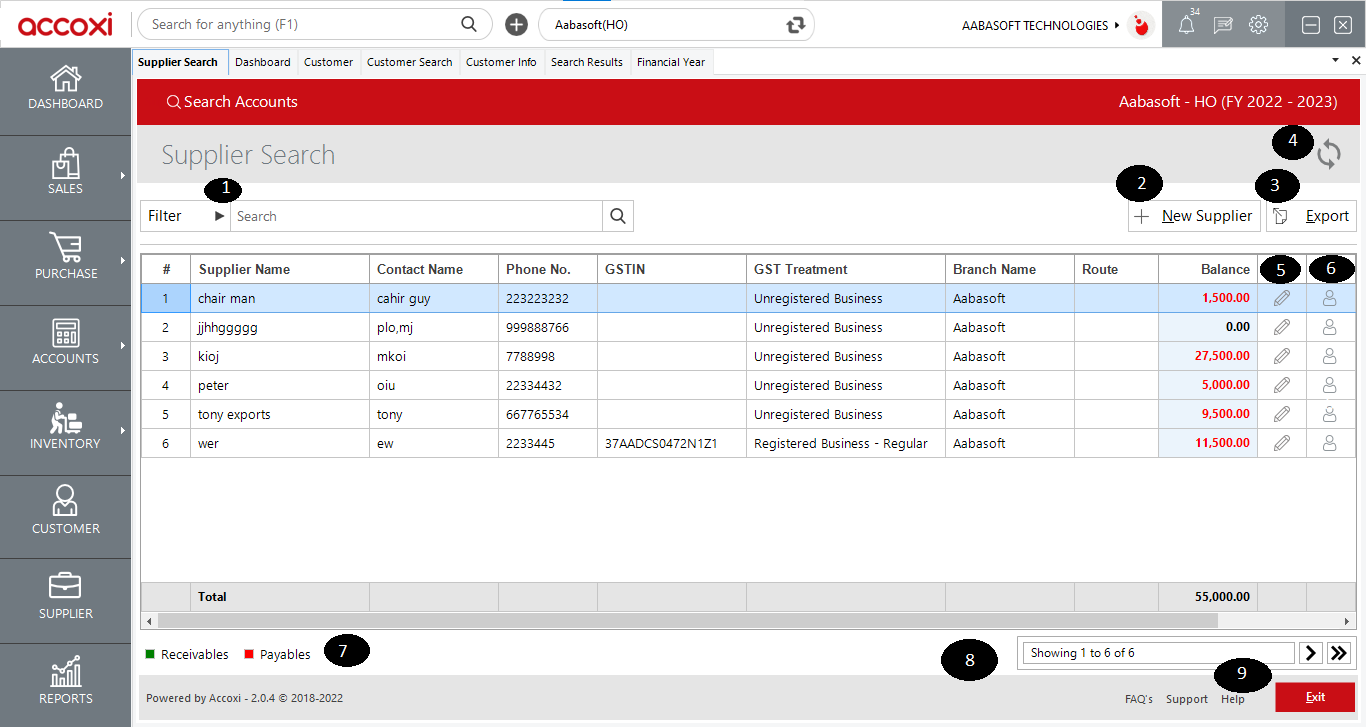Click Search Accounts in the red banner
This screenshot has height=727, width=1366.
click(232, 102)
